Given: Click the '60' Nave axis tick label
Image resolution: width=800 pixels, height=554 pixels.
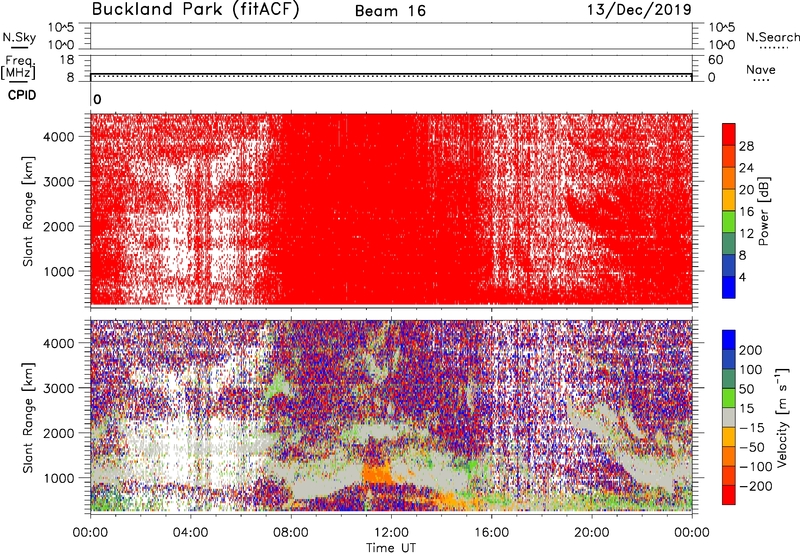Looking at the screenshot, I should 715,60.
